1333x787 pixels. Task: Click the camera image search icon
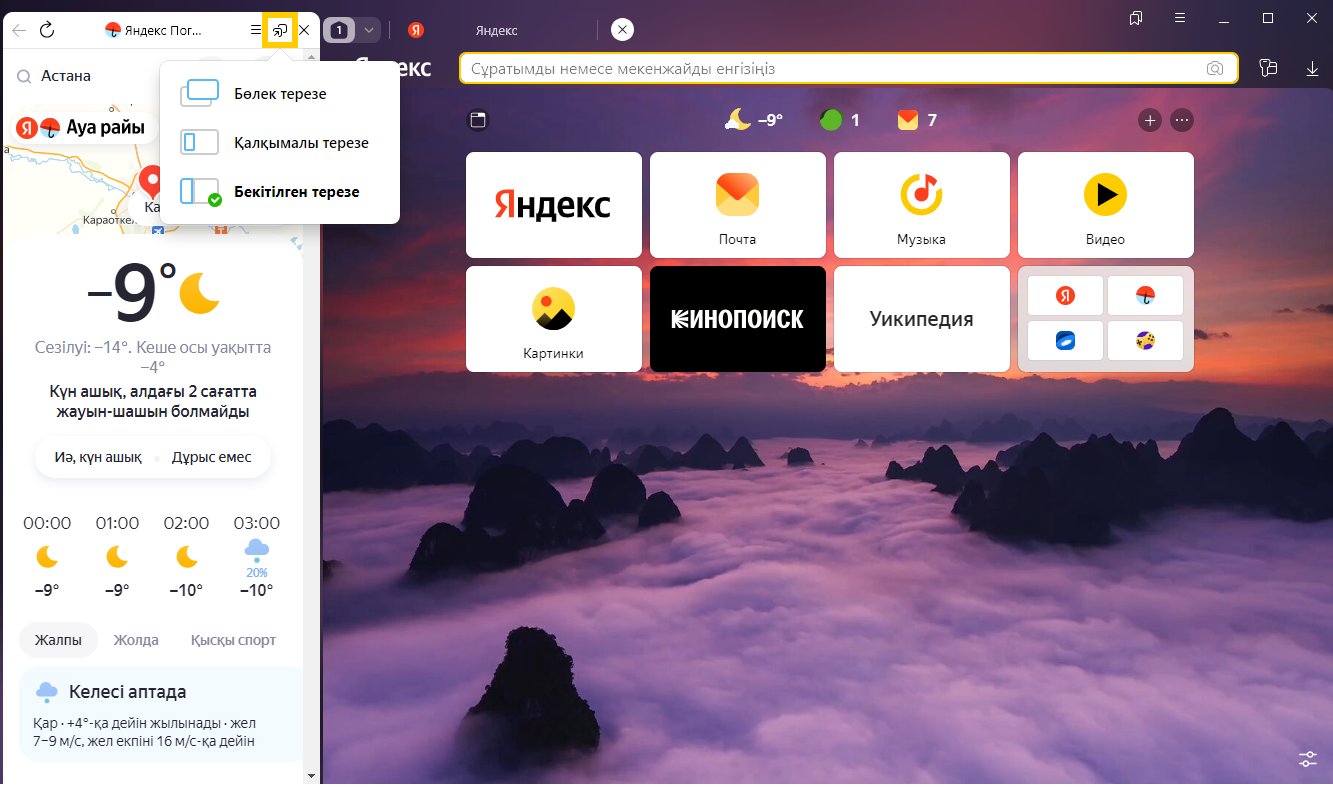click(x=1214, y=69)
